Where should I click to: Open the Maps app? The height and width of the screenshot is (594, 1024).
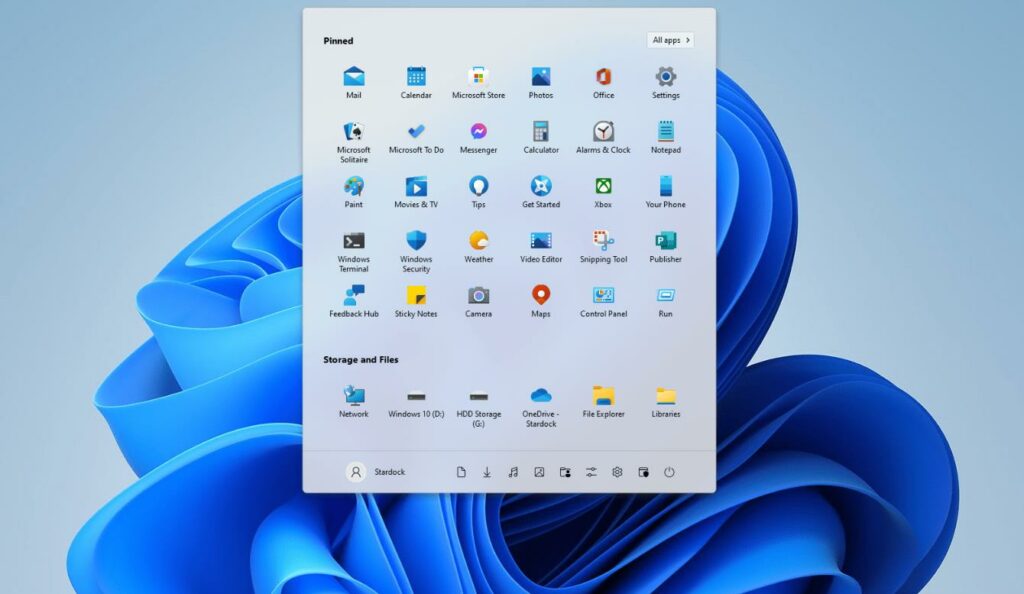[541, 302]
